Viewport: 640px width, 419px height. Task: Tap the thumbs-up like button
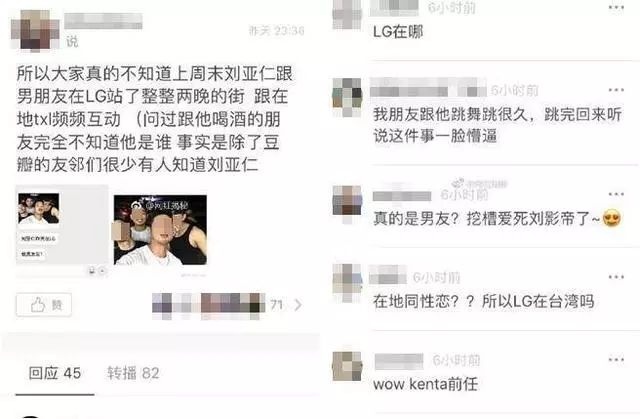tap(44, 304)
